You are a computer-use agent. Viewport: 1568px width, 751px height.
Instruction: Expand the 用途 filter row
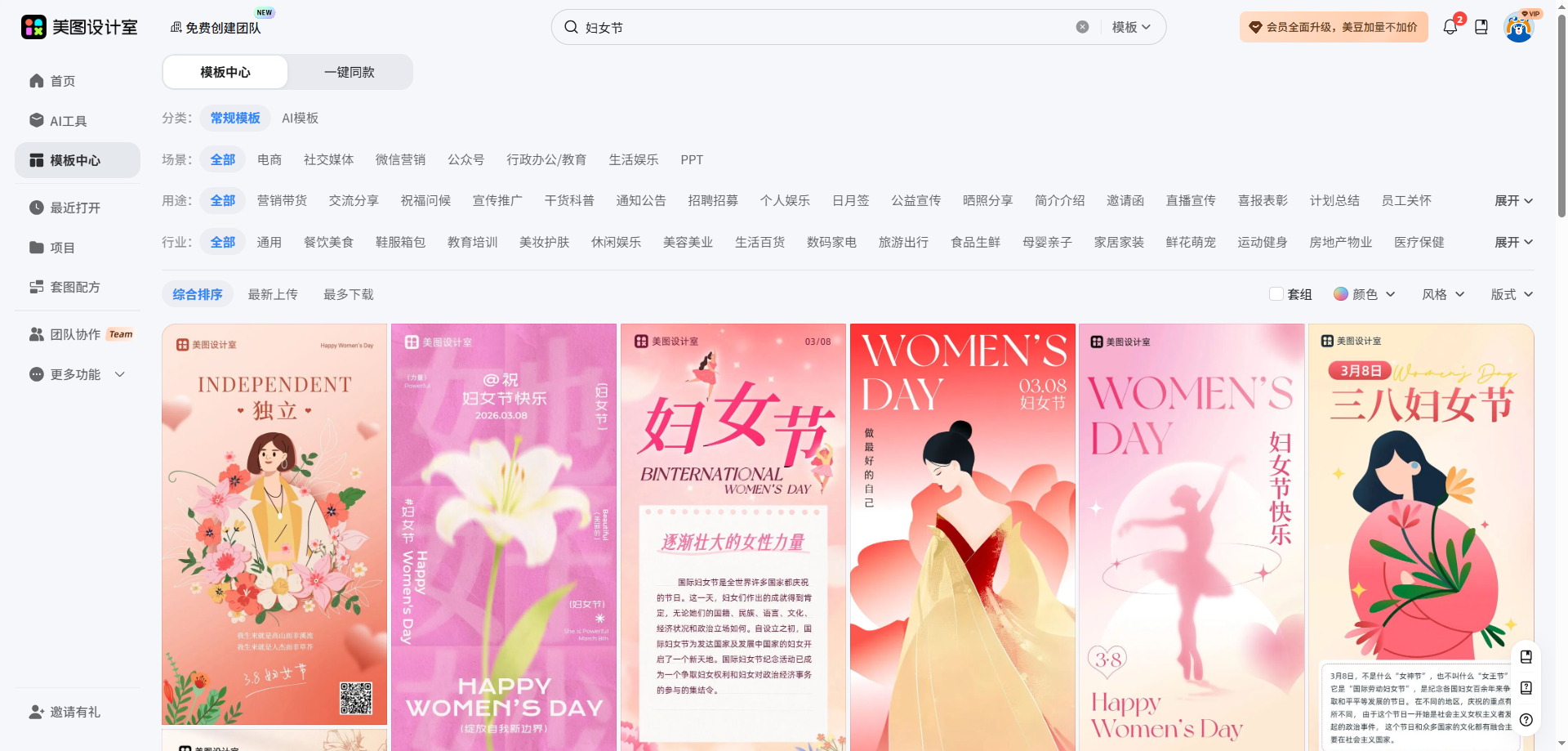pos(1513,201)
